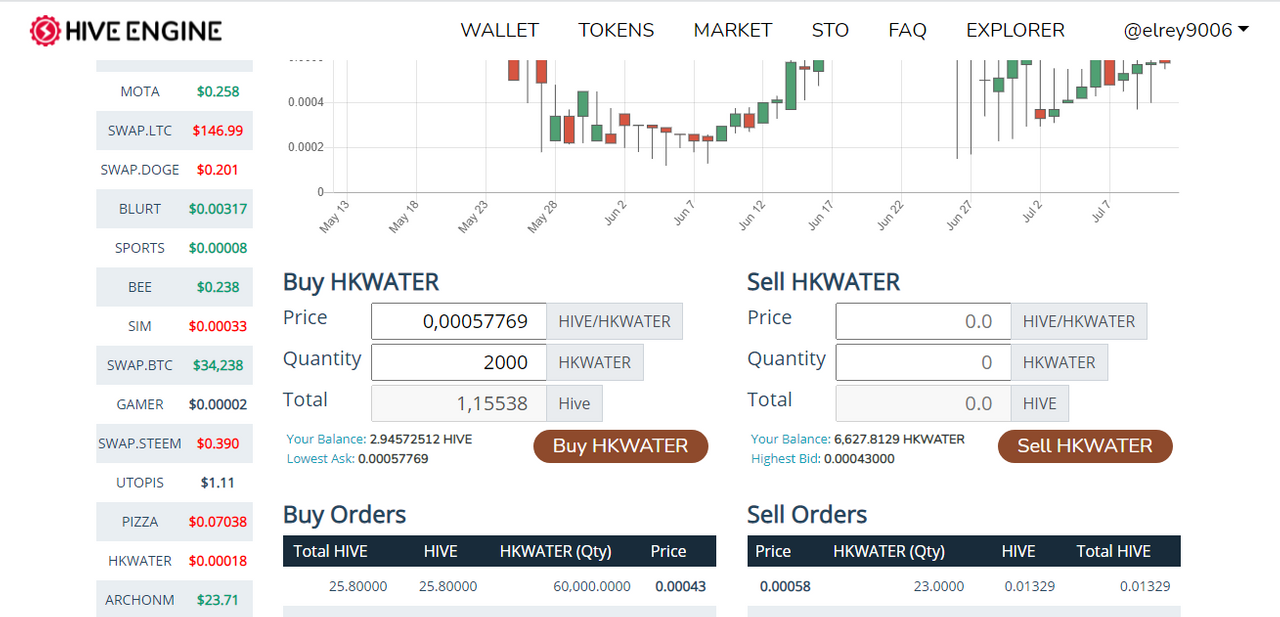Click Your Balance link under Buy HKWATER
Screen dimensions: 1280x617
point(326,439)
